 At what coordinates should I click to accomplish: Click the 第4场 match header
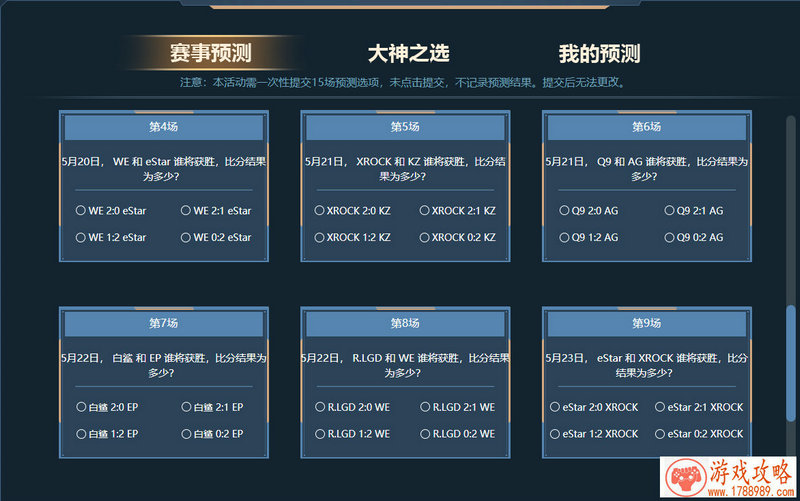pos(164,127)
